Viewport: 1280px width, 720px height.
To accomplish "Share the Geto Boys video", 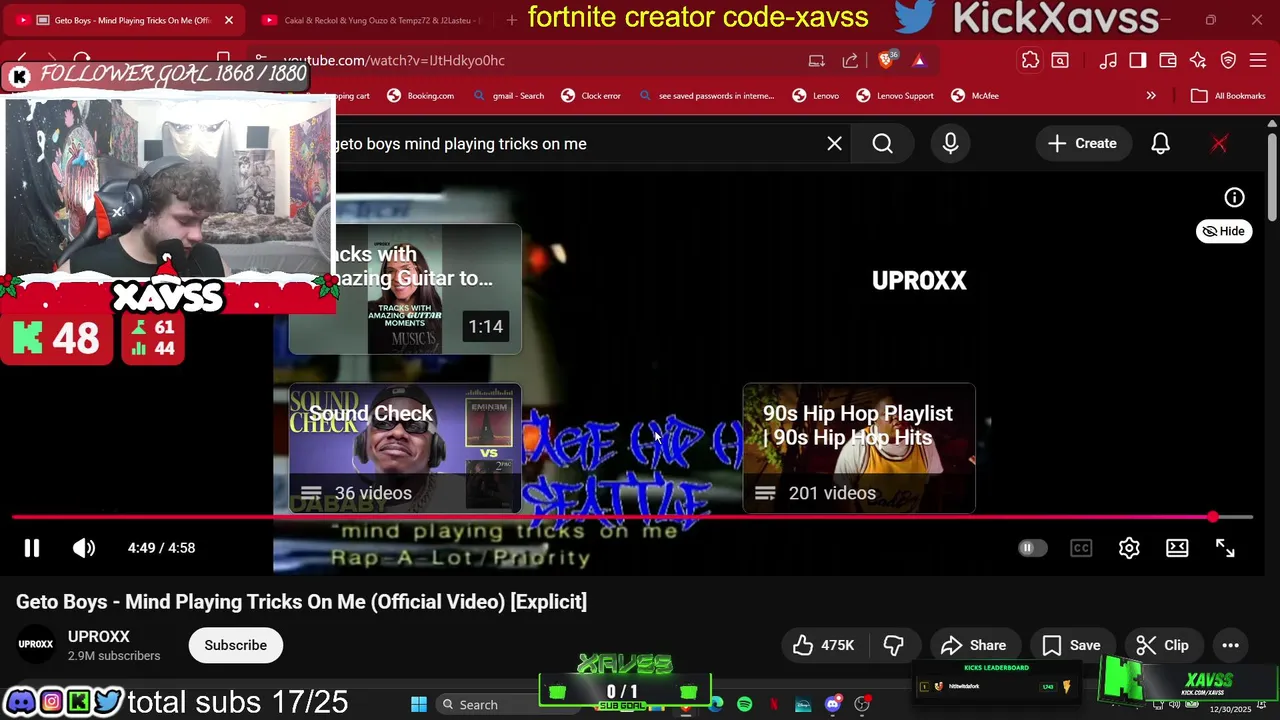I will pyautogui.click(x=973, y=645).
